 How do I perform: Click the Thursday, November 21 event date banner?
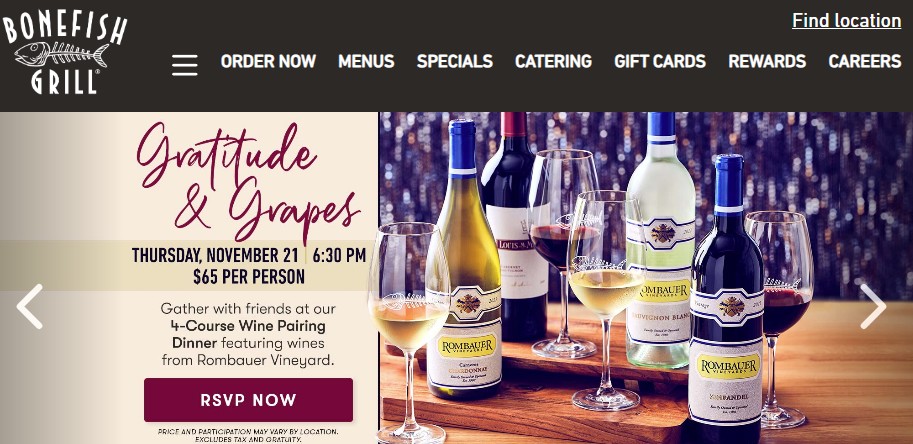click(249, 265)
